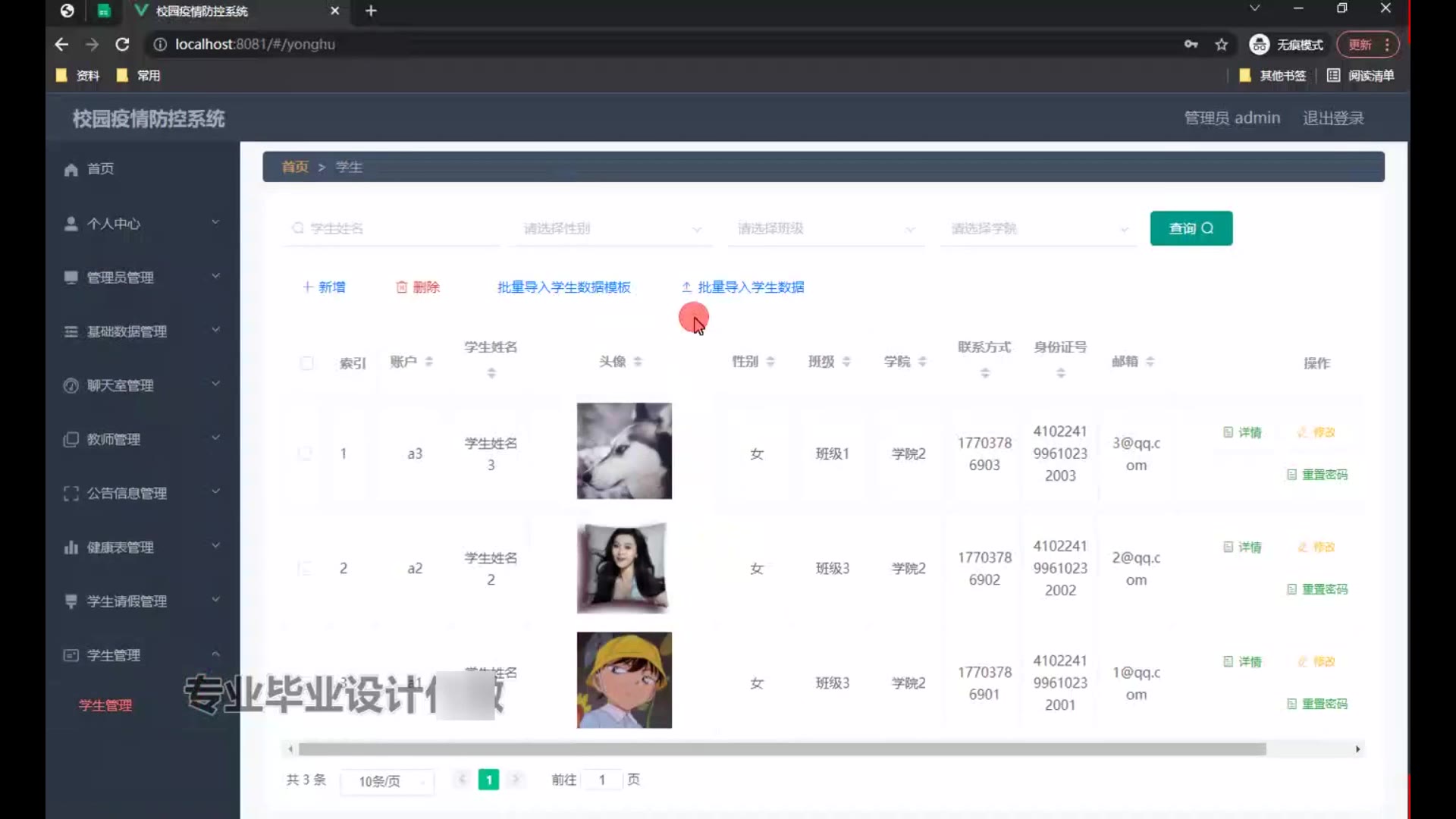1456x819 pixels.
Task: Click the horizontal table scrollbar
Action: (x=781, y=749)
